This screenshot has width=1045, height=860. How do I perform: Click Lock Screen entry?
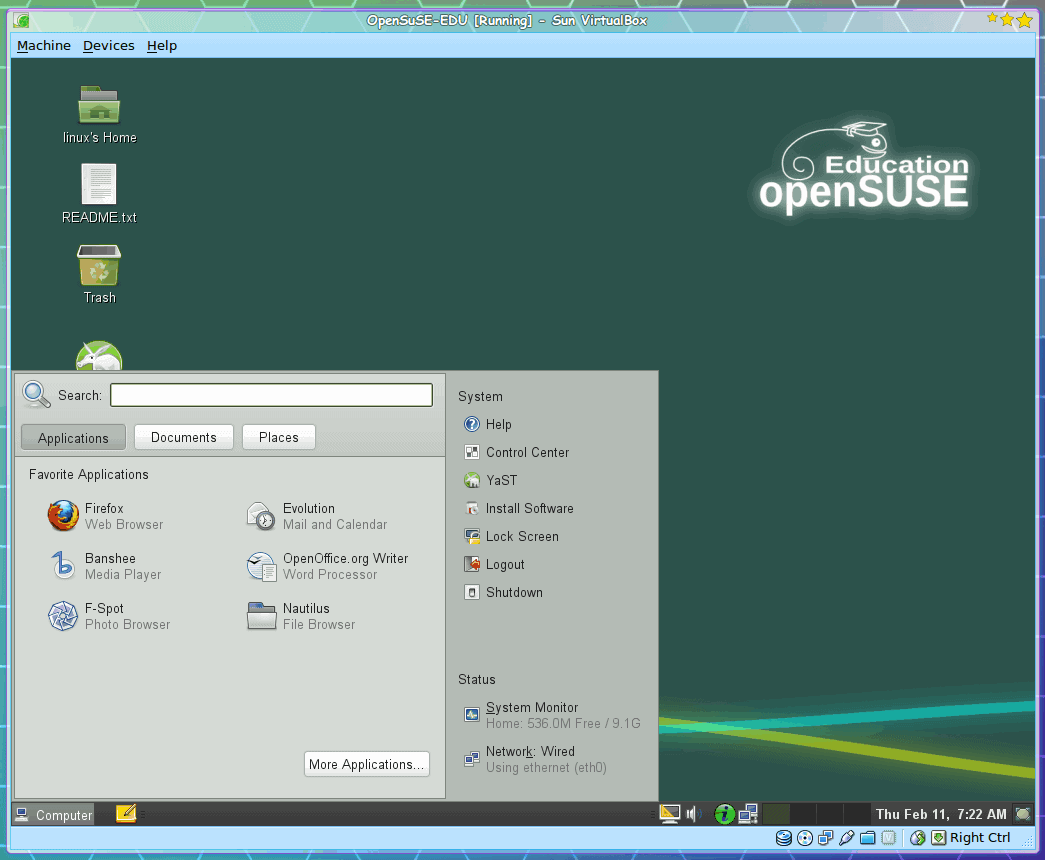(511, 536)
